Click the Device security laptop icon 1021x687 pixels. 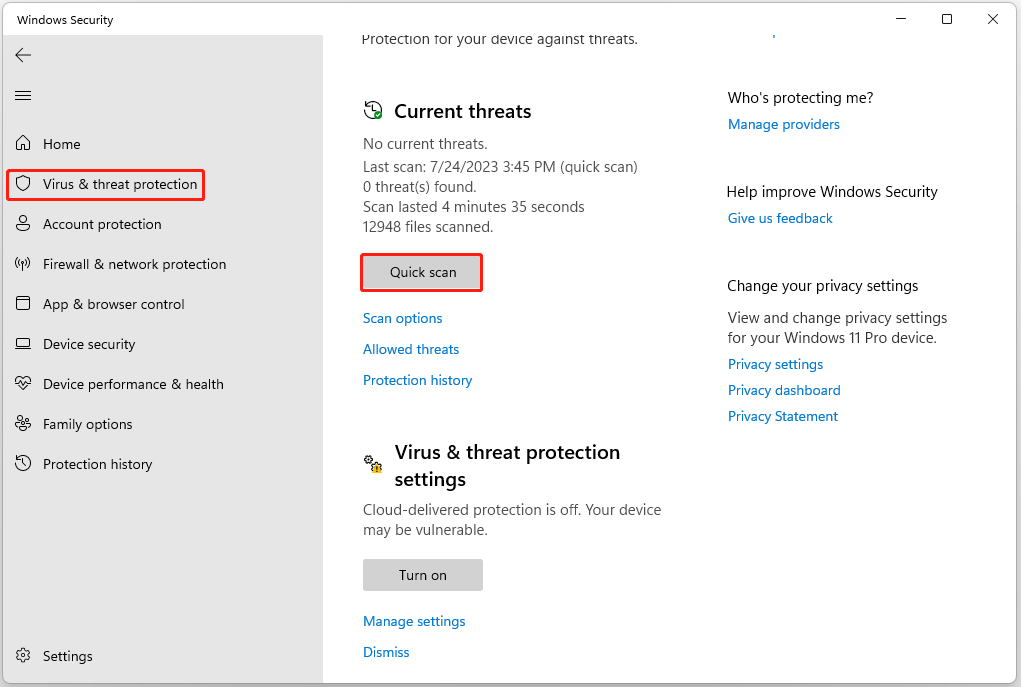click(23, 344)
